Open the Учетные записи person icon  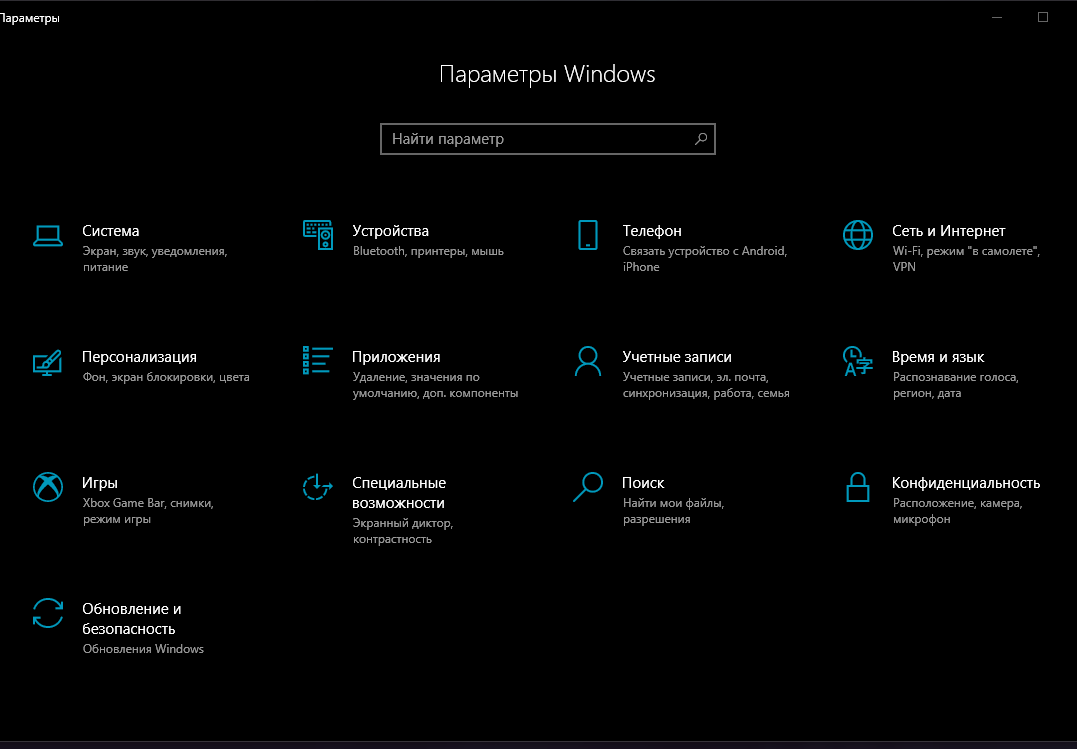coord(588,361)
